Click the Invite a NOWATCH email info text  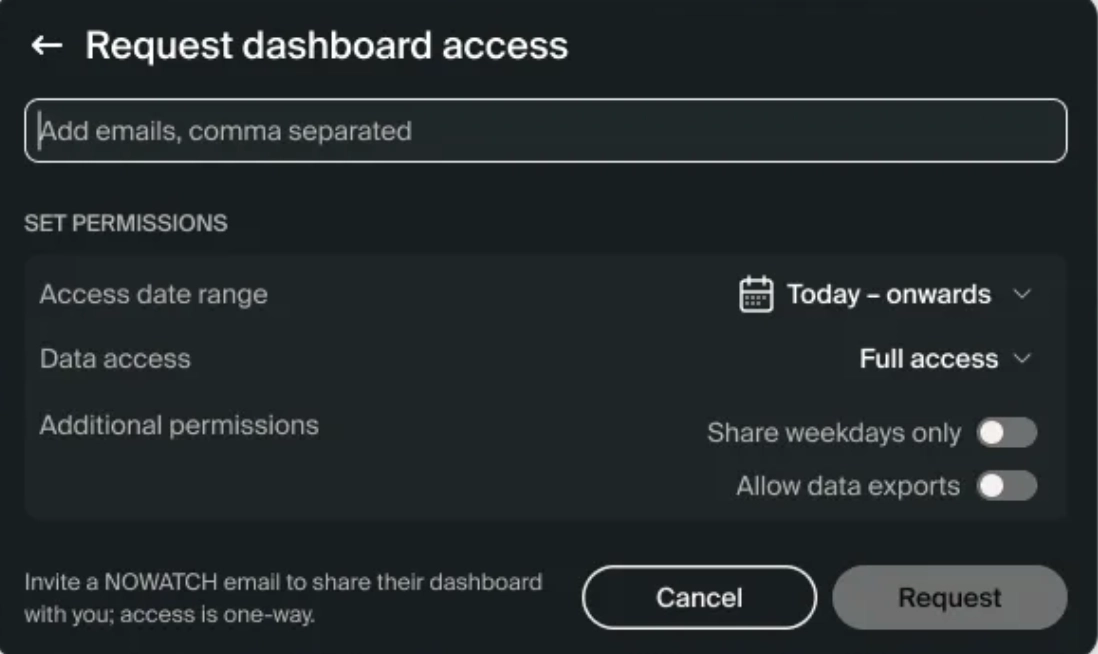[x=283, y=598]
